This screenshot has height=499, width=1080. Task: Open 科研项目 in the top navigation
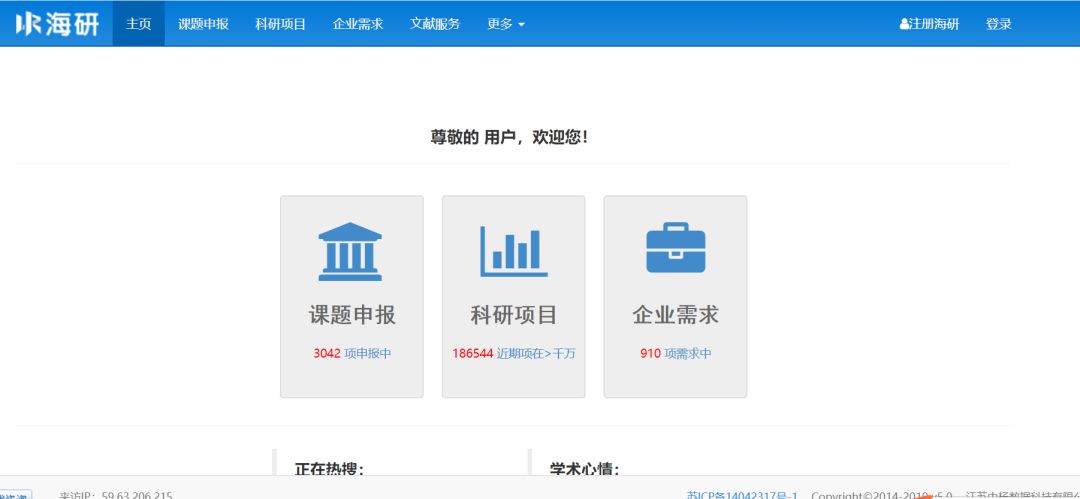(x=280, y=24)
